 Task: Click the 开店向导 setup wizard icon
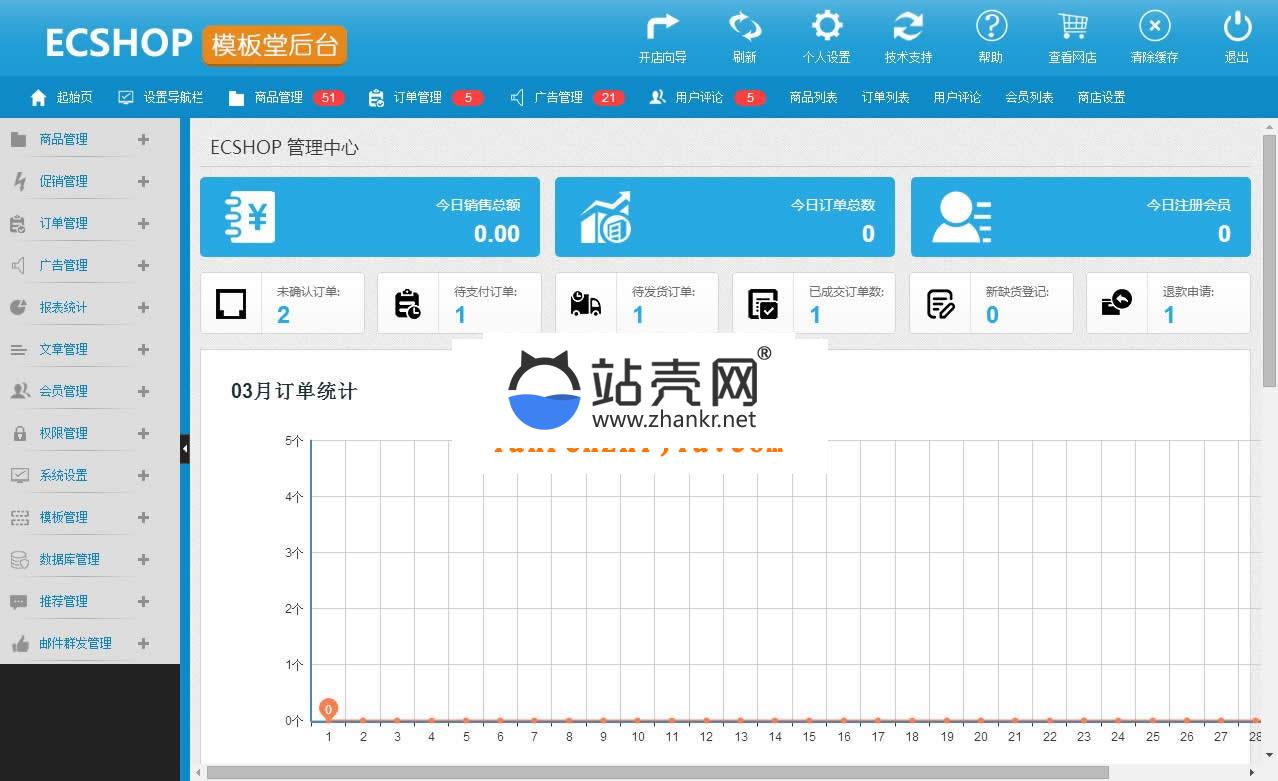click(x=662, y=27)
